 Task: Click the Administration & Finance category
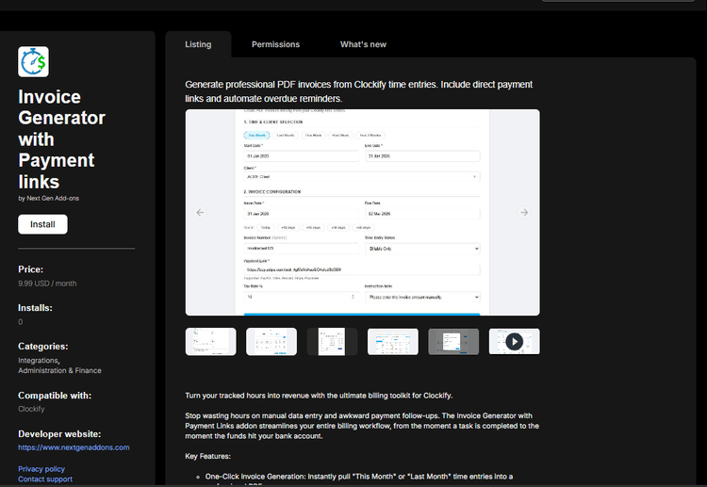(60, 370)
